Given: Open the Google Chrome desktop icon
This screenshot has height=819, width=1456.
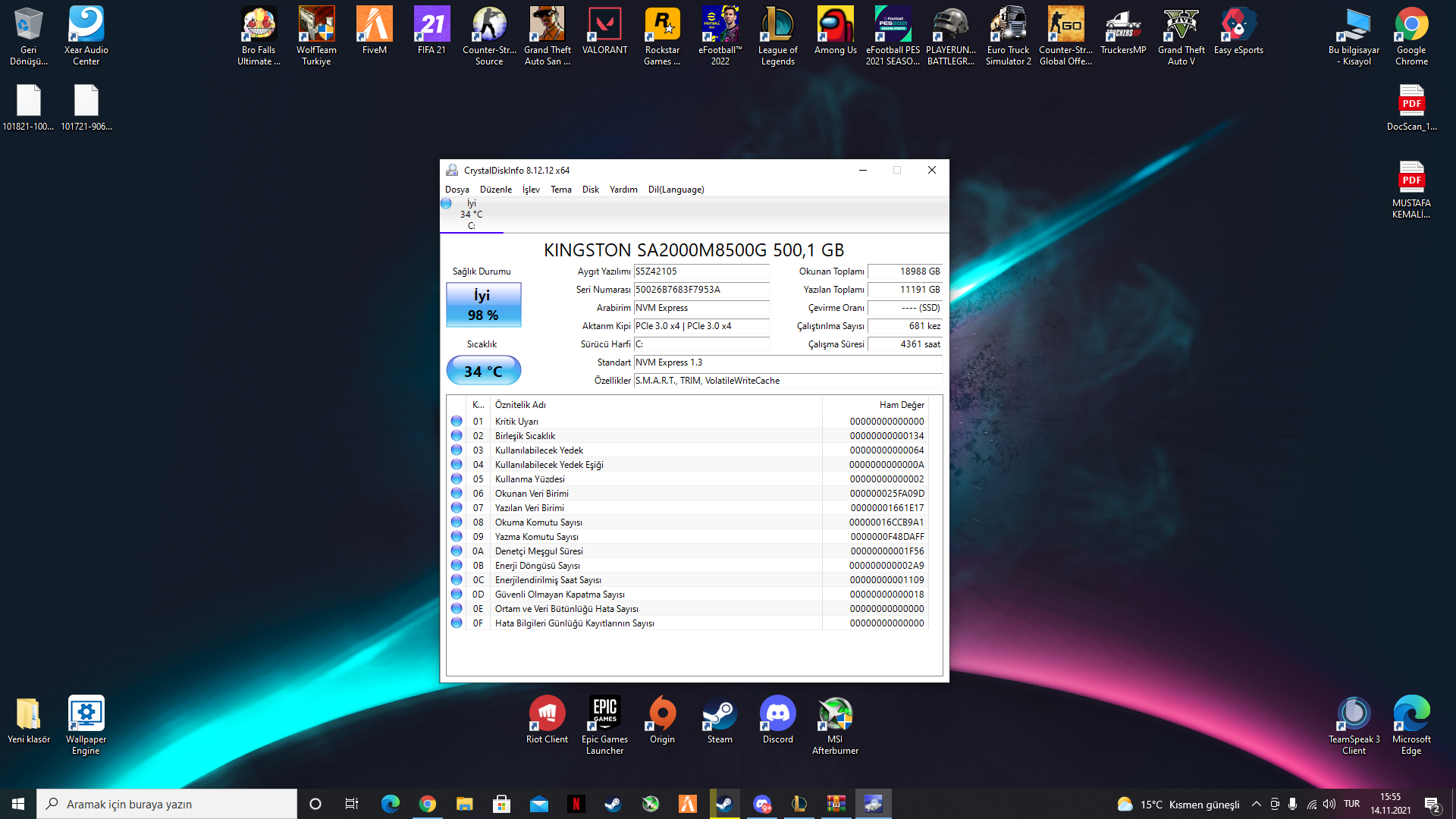Looking at the screenshot, I should tap(1411, 36).
